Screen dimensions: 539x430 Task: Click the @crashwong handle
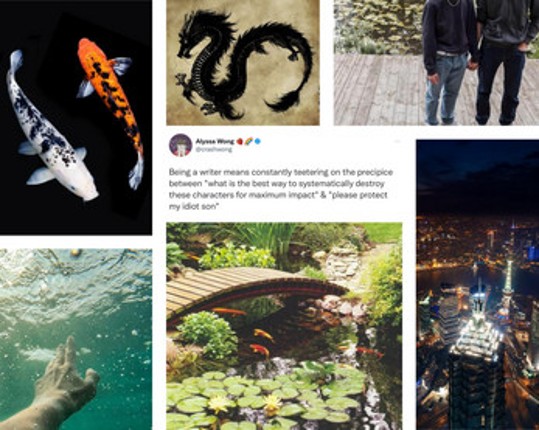pos(214,150)
